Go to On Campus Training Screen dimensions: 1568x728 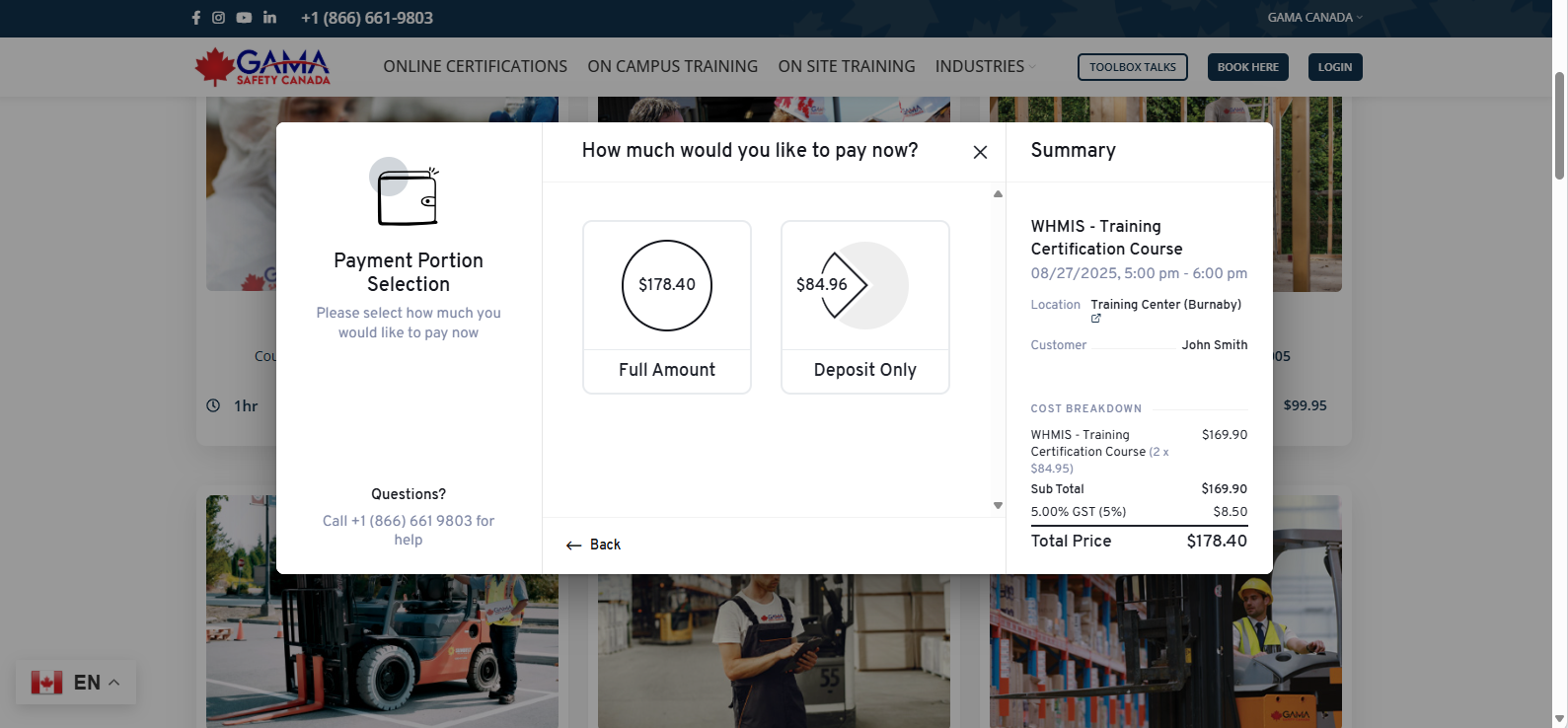[x=672, y=66]
